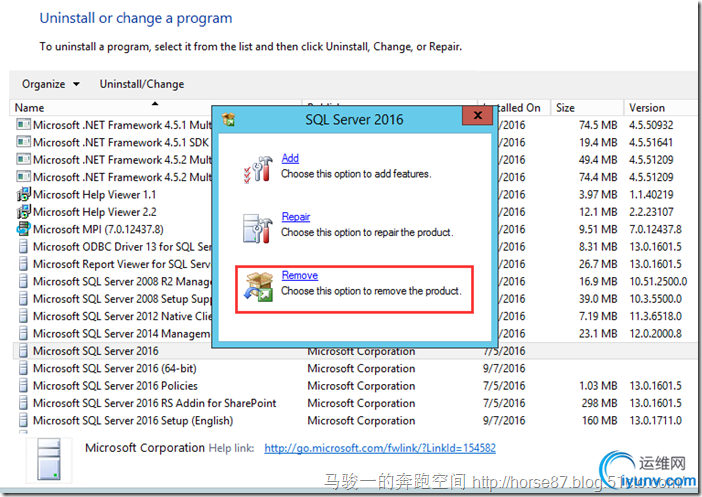Select Microsoft SQL Server 2016 Setup (English)
Screen dimensions: 702x497
point(133,421)
